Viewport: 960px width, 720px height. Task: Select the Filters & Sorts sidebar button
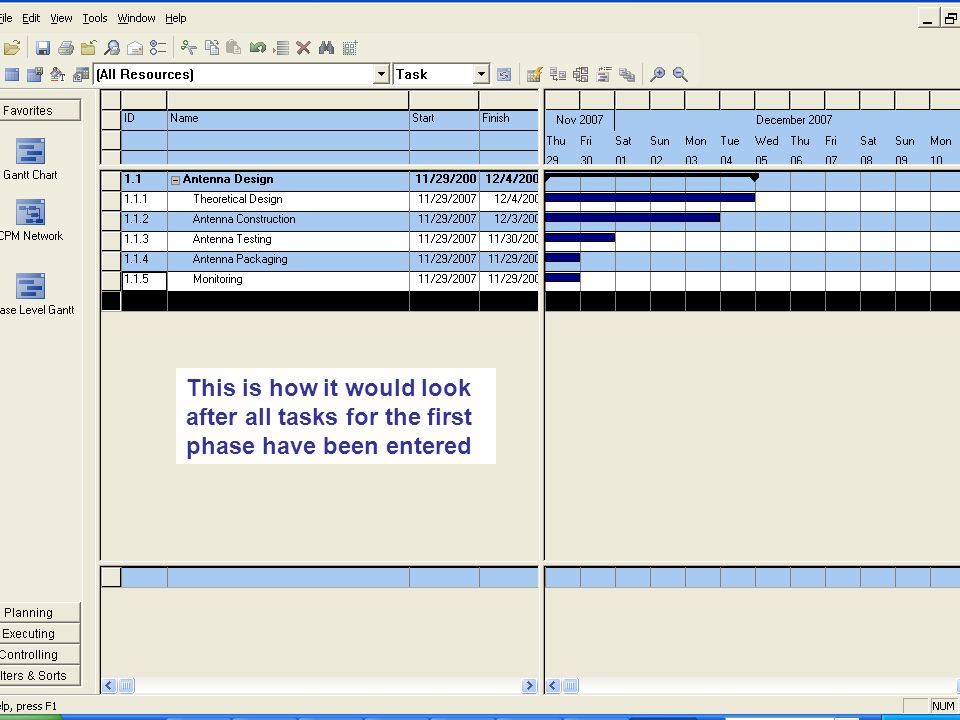[x=40, y=675]
